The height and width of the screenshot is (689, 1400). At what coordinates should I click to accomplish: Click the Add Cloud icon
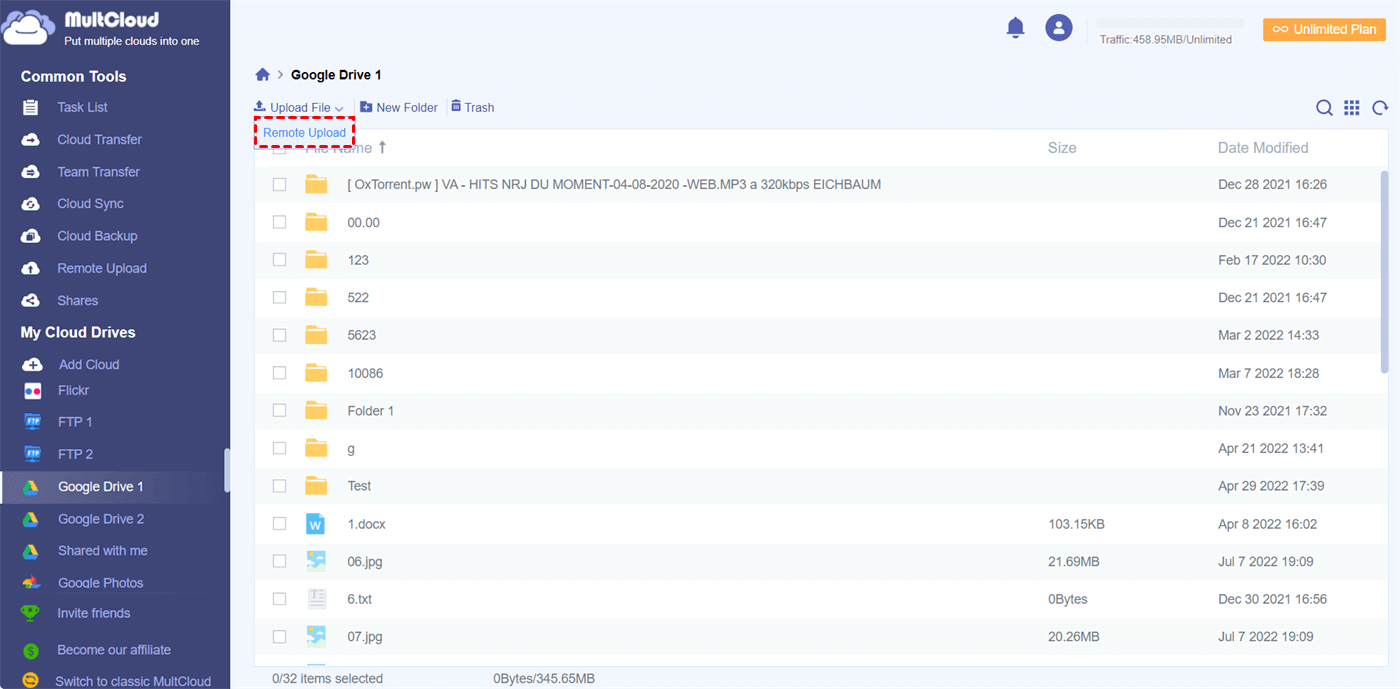point(32,365)
